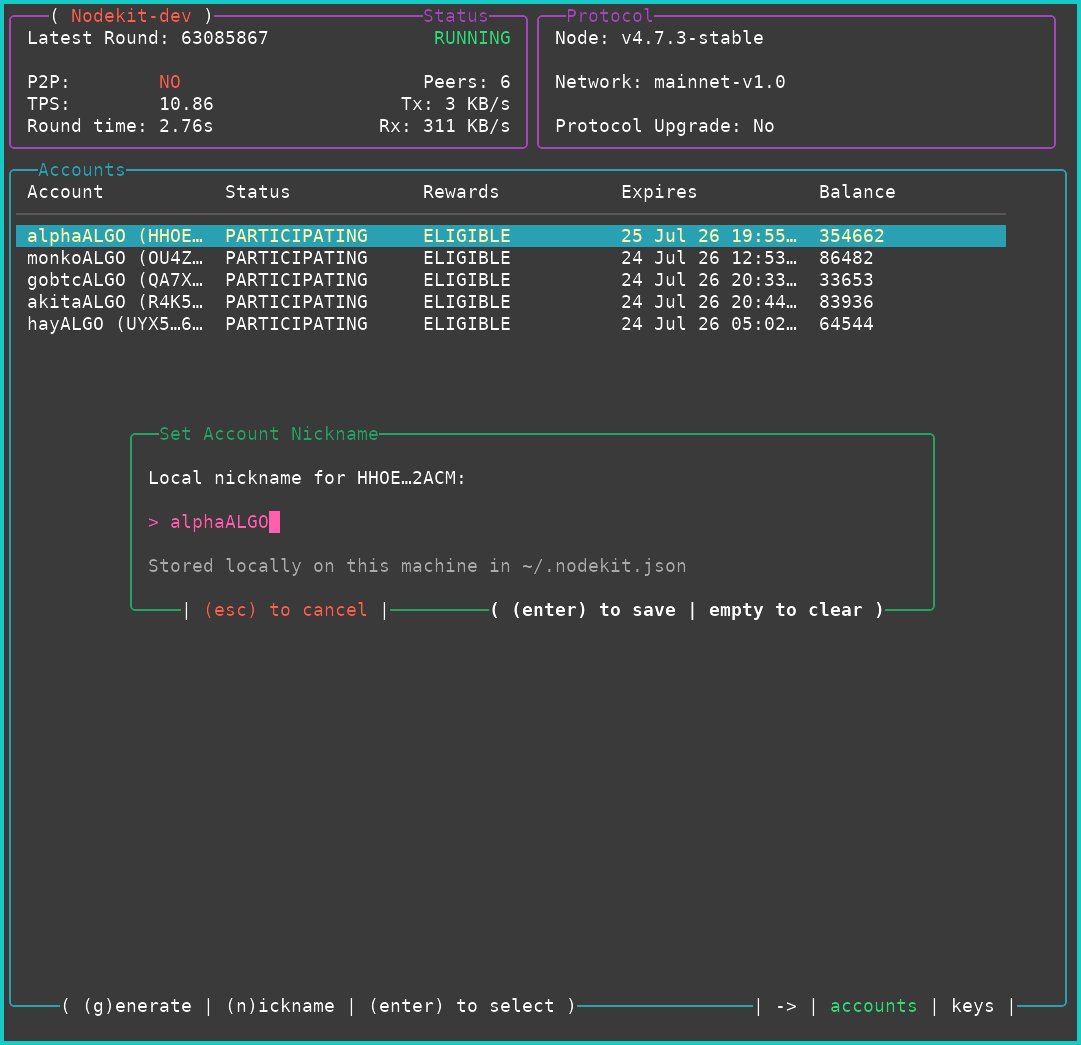Click expiry '24 Jul 26 05:02…'
This screenshot has width=1081, height=1045.
tap(709, 324)
